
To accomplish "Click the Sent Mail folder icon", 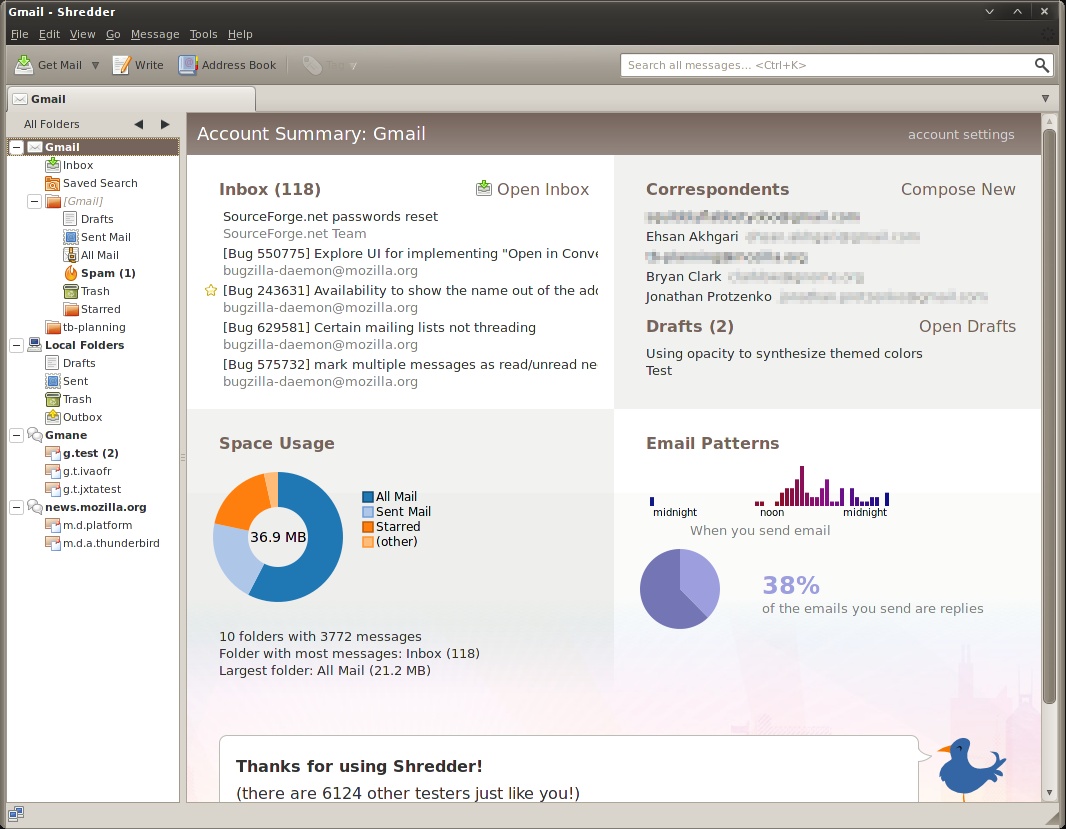I will (70, 237).
